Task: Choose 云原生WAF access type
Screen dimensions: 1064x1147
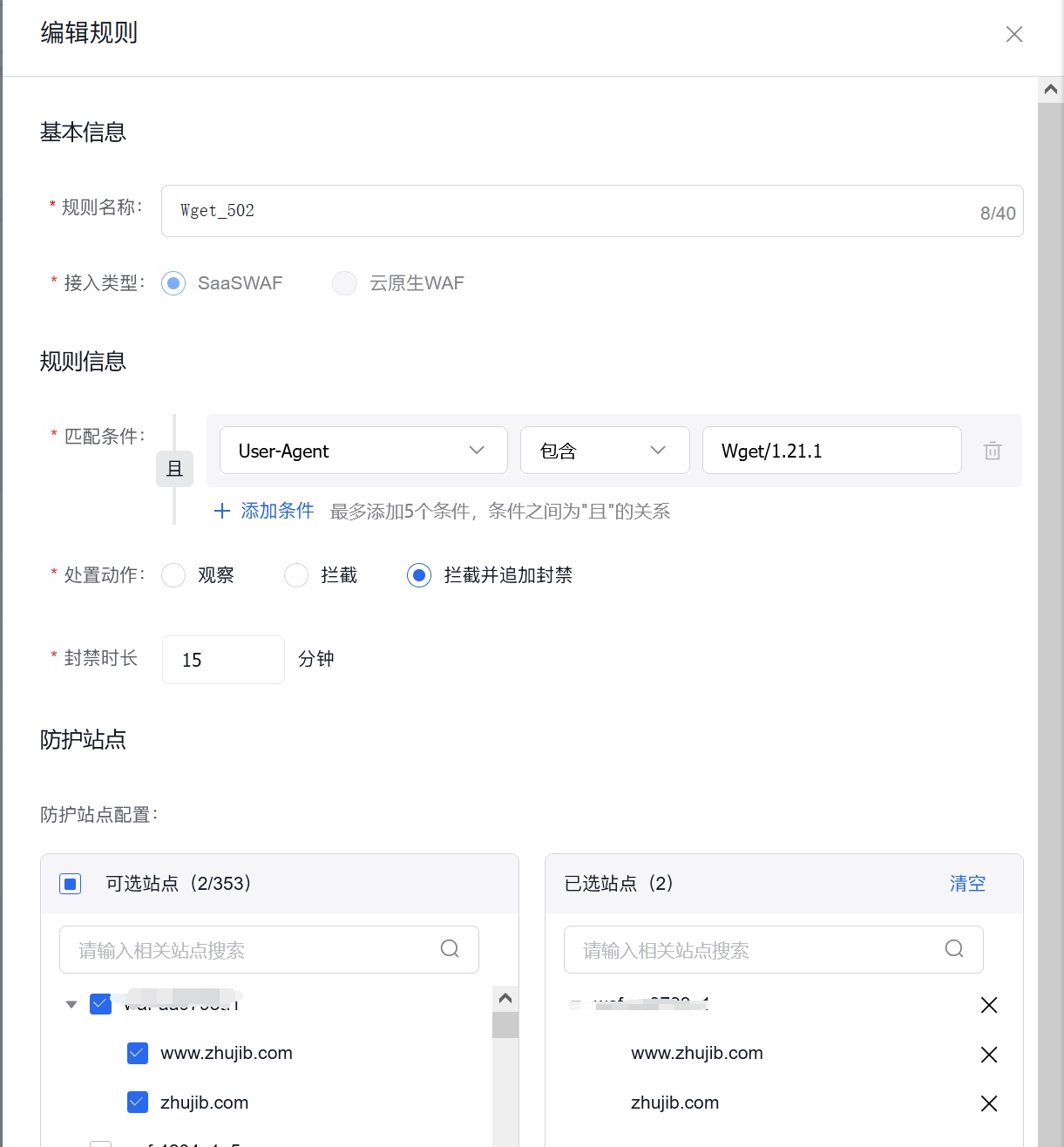Action: coord(344,282)
